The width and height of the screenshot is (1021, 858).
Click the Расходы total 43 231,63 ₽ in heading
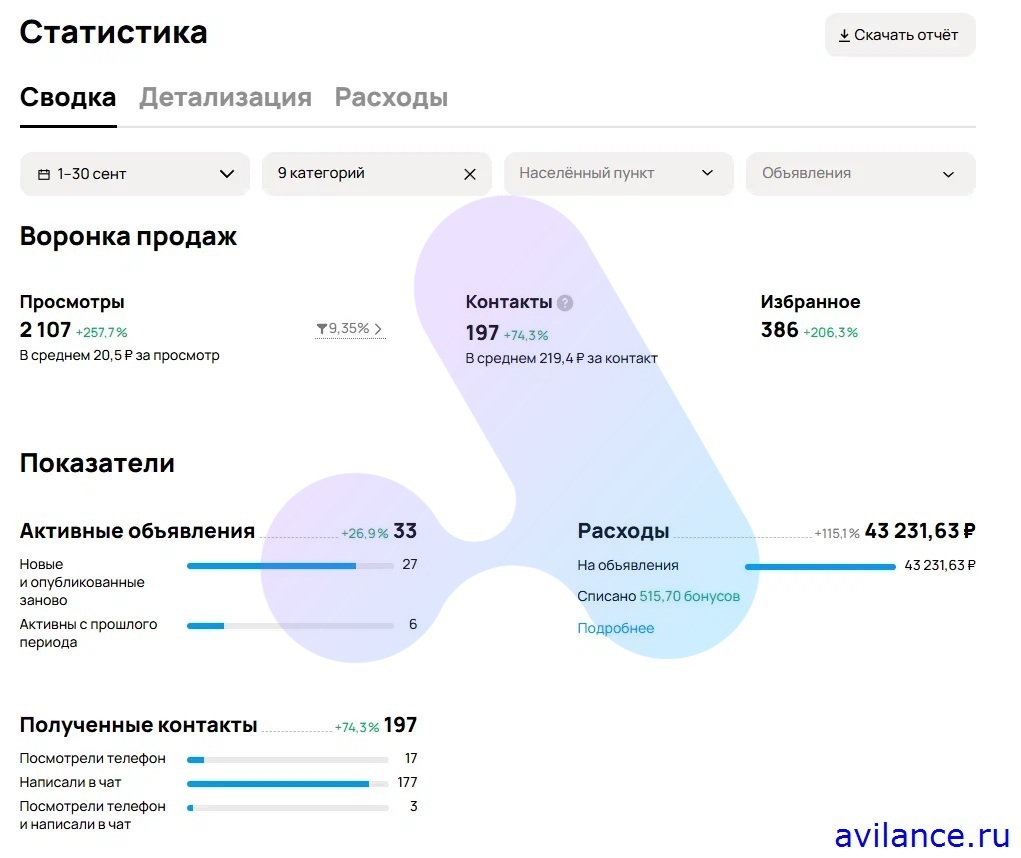coord(920,531)
